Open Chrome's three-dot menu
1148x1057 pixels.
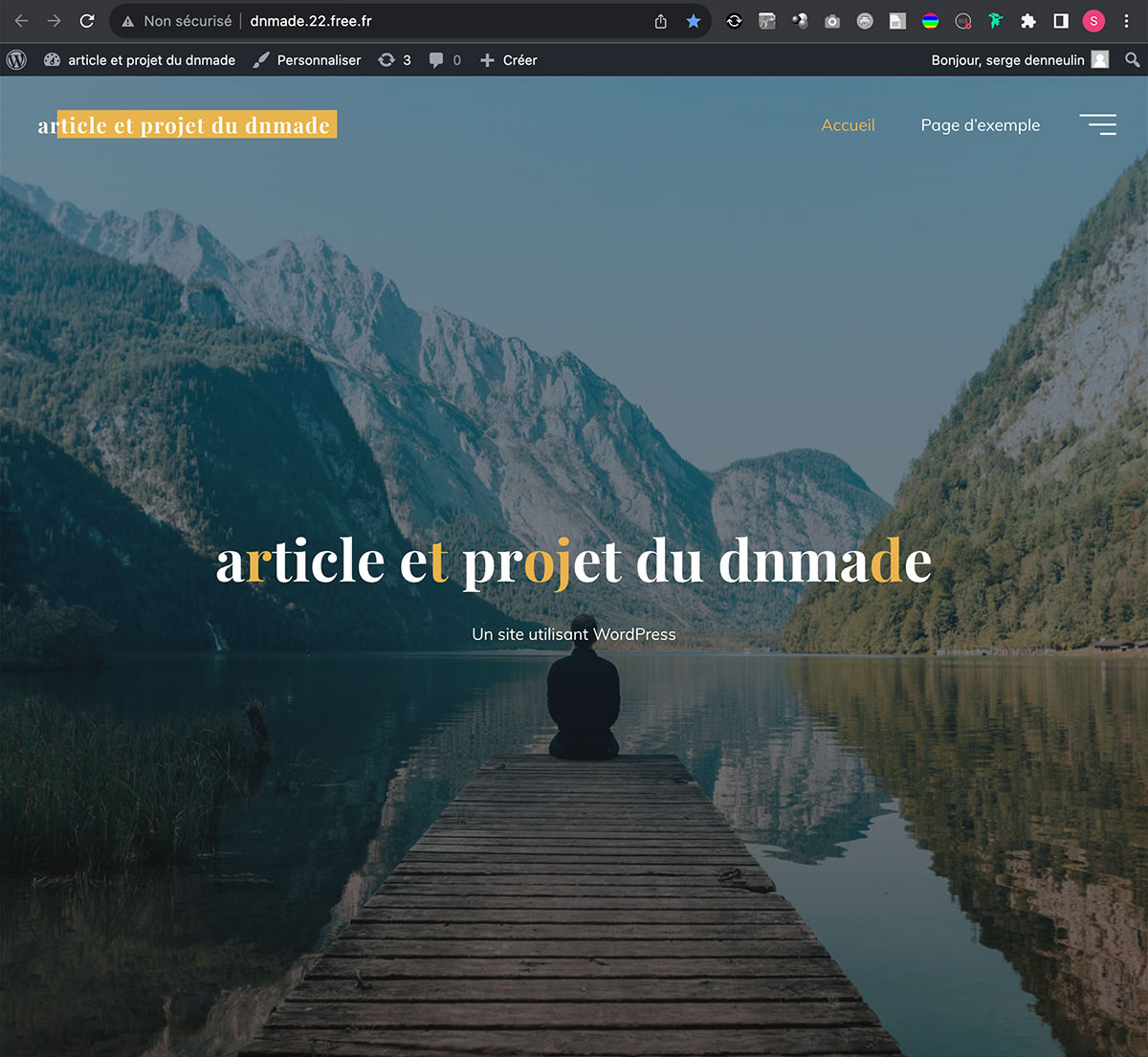pos(1127,21)
